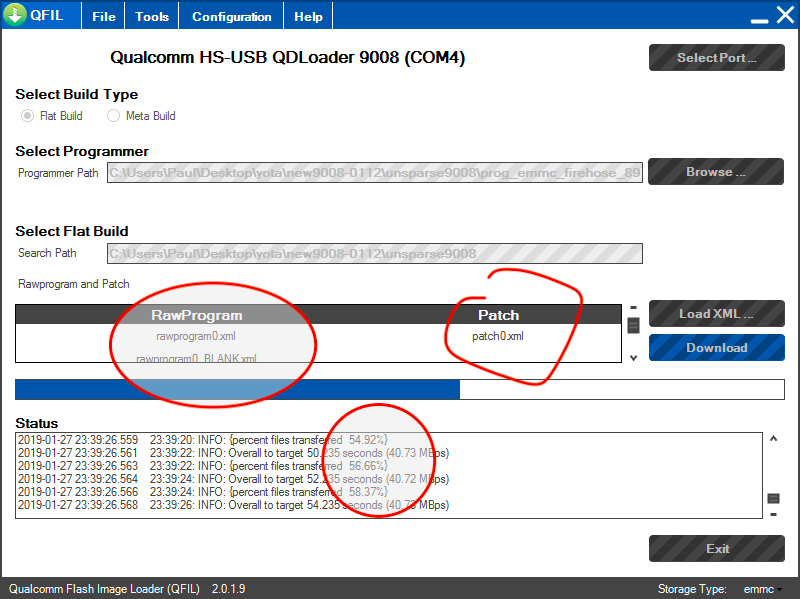This screenshot has height=599, width=800.
Task: Open the Help menu
Action: click(308, 16)
